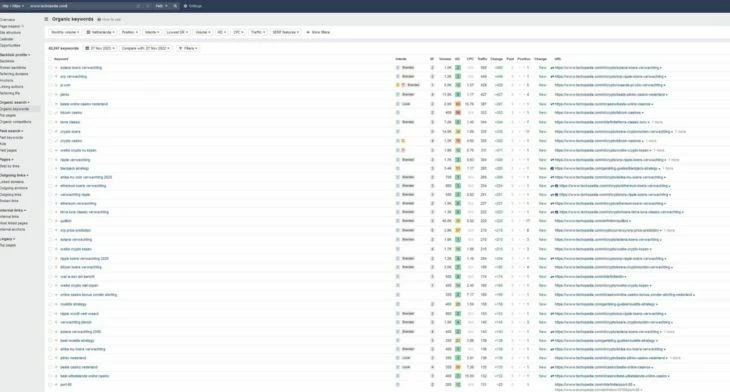Image resolution: width=730 pixels, height=392 pixels.
Task: Click keyword link beste roulette strategy
Action: (x=77, y=340)
